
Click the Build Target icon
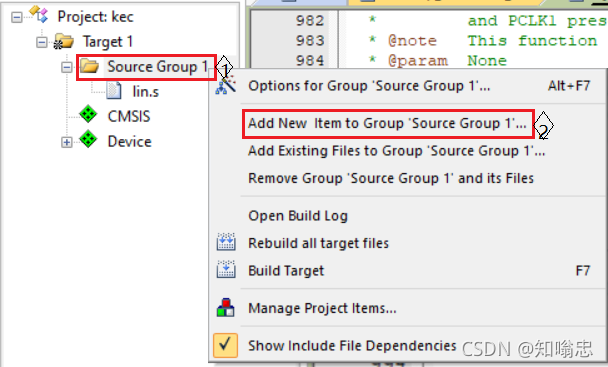coord(226,269)
